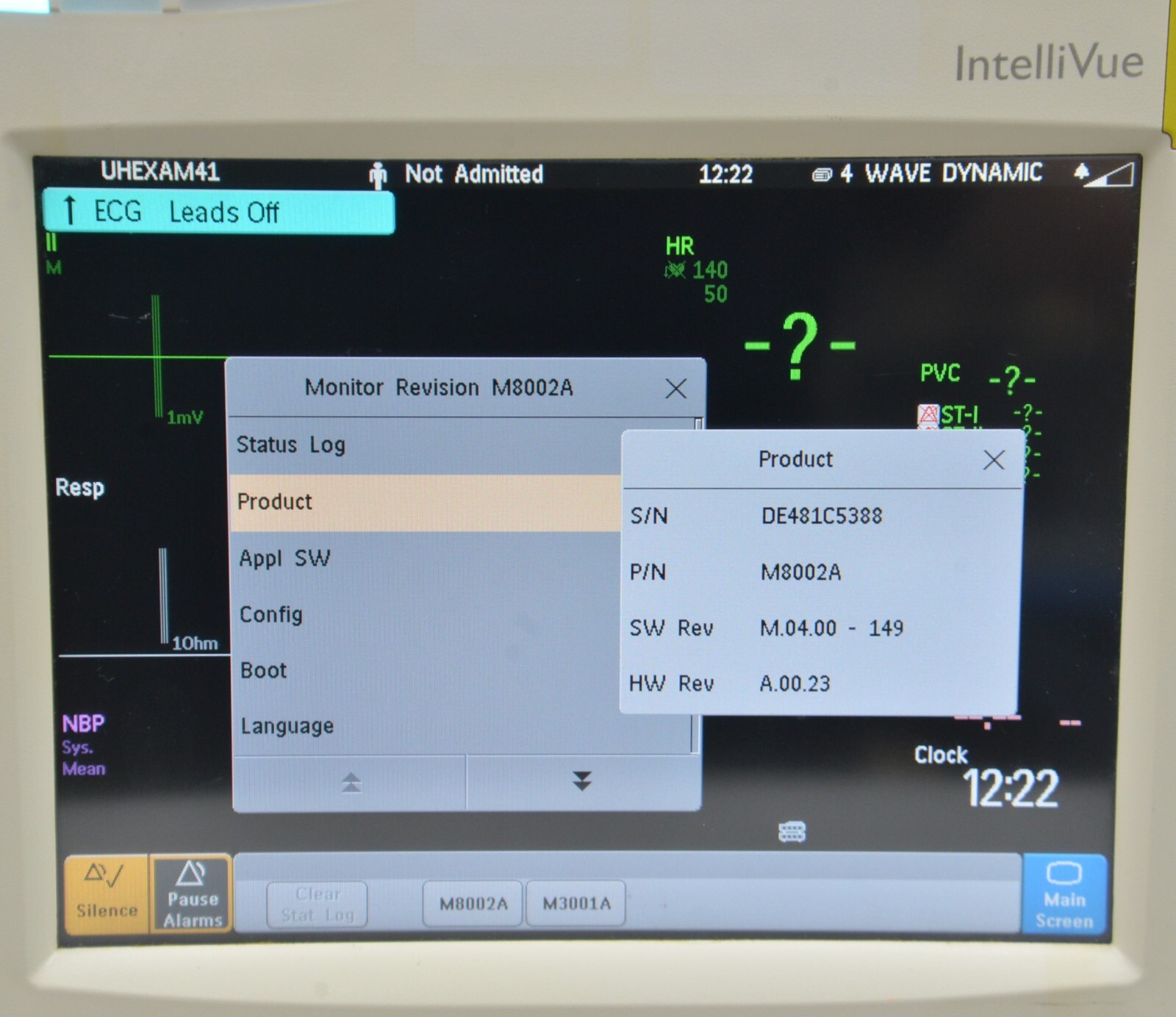
Task: Select SW Rev M.04.00 - 149
Action: tap(831, 628)
